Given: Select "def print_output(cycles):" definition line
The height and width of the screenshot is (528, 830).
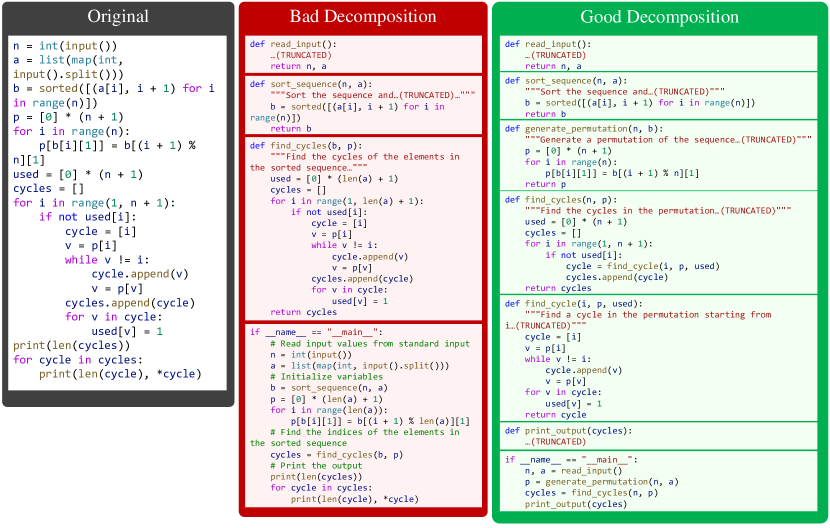Looking at the screenshot, I should click(569, 431).
